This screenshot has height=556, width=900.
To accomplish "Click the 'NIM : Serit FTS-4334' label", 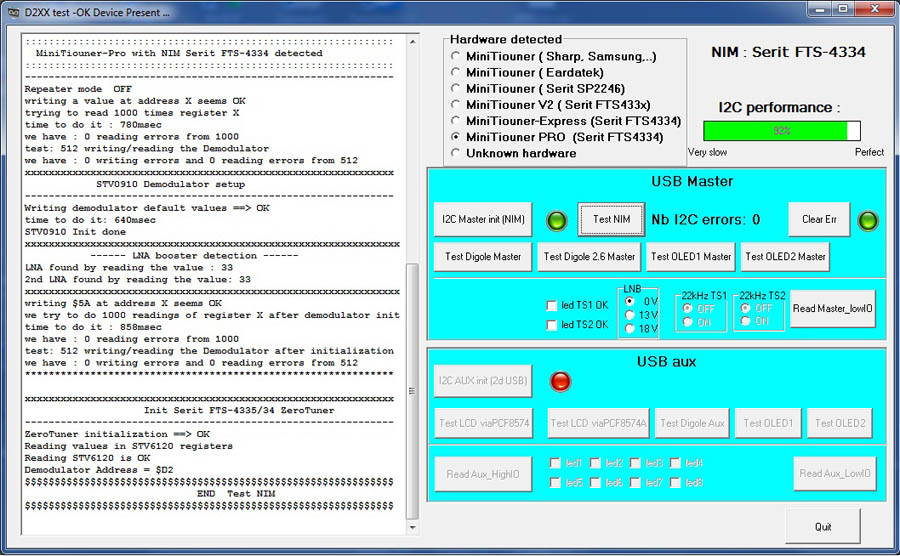I will [x=788, y=52].
